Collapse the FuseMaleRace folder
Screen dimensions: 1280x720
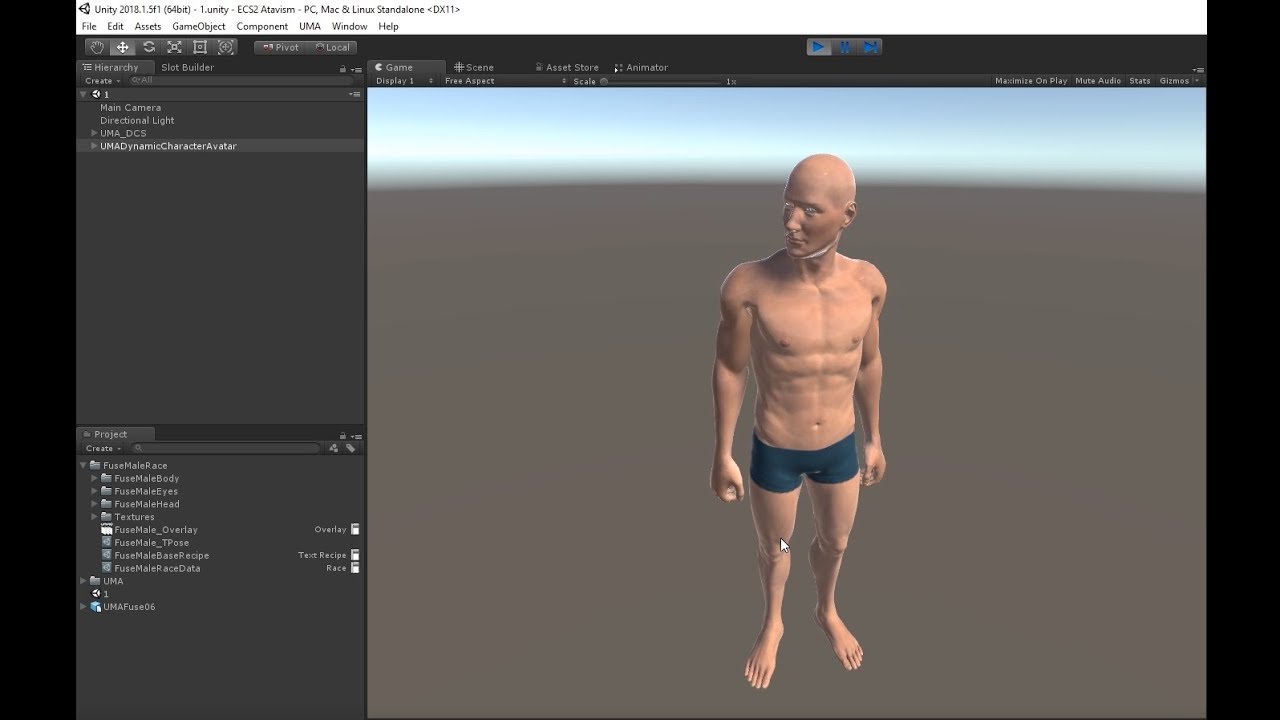coord(84,465)
